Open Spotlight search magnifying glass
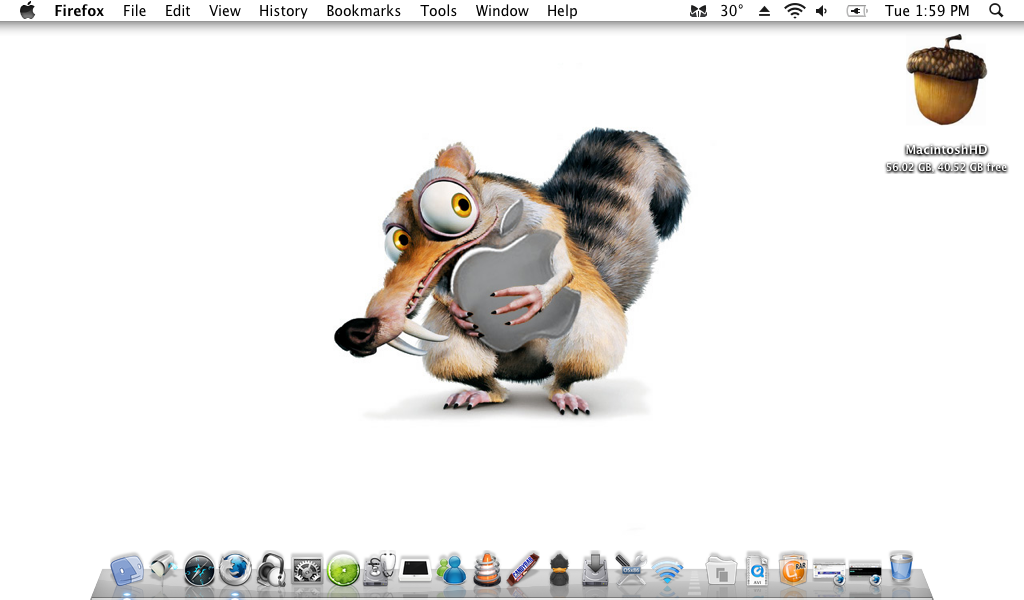The width and height of the screenshot is (1024, 600). (x=995, y=10)
